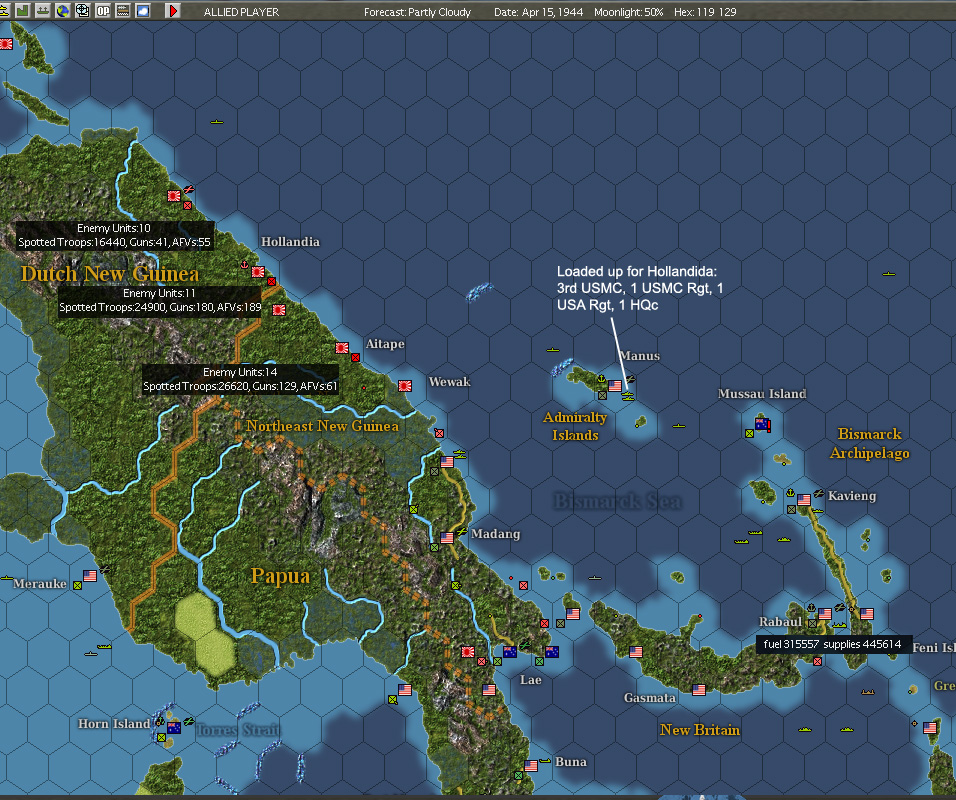Select the red enemy unit at Aitape
The width and height of the screenshot is (956, 800).
click(x=355, y=358)
